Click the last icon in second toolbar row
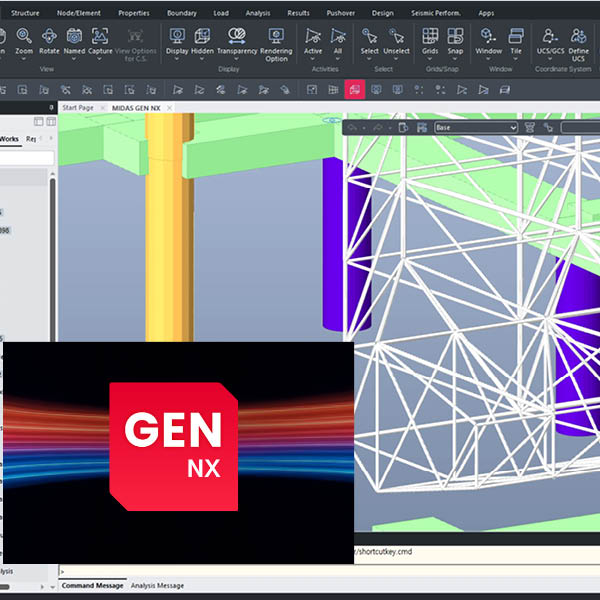This screenshot has width=600, height=600. pos(505,90)
